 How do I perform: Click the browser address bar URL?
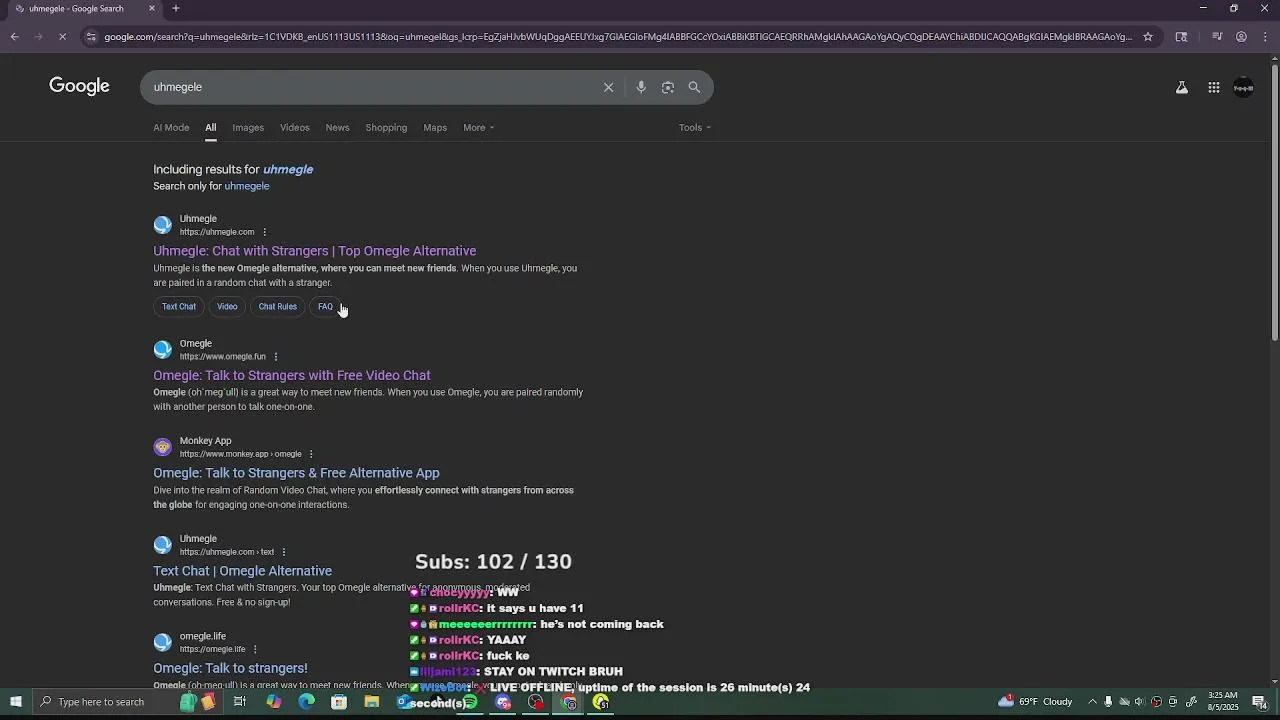click(618, 37)
